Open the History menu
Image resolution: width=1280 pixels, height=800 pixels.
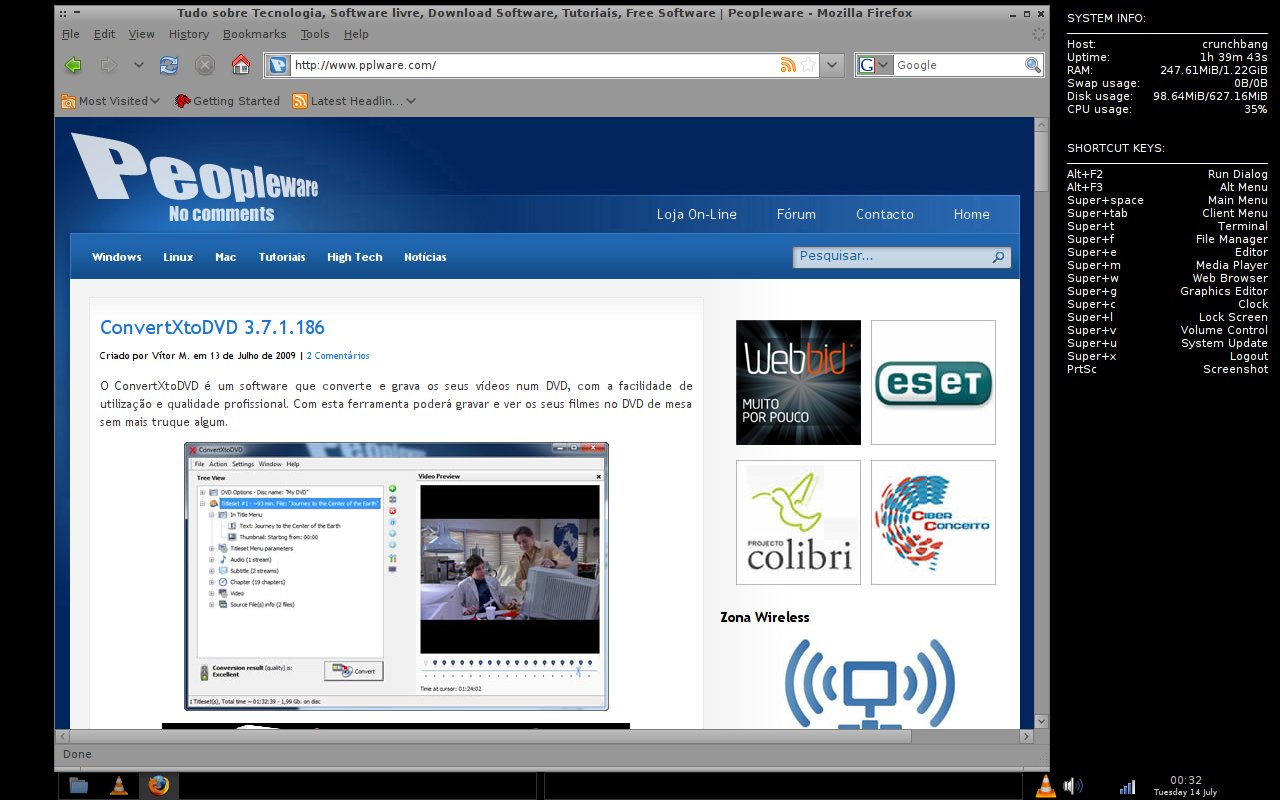coord(189,34)
